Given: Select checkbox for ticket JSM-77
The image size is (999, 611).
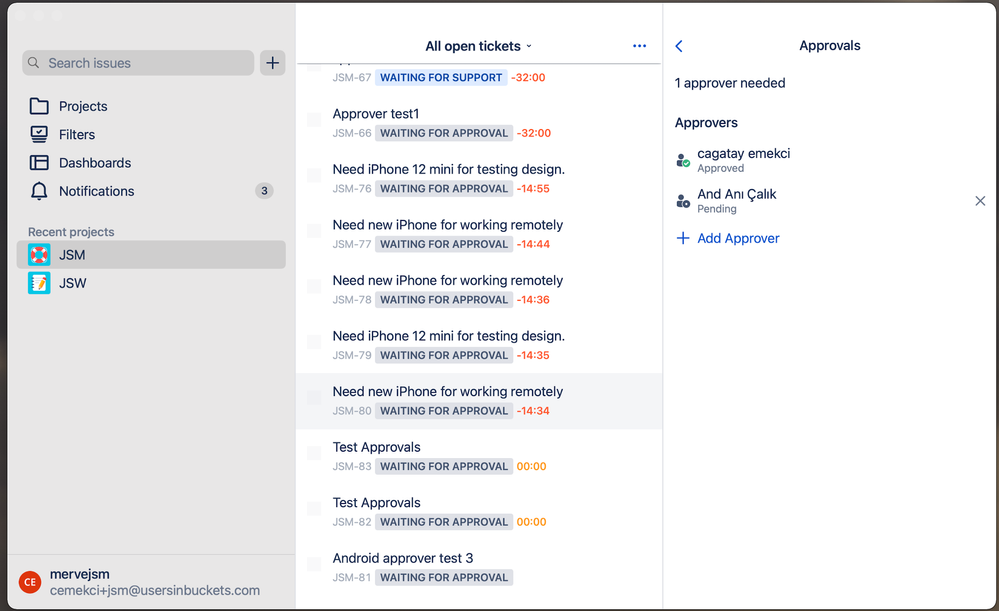Looking at the screenshot, I should [314, 231].
